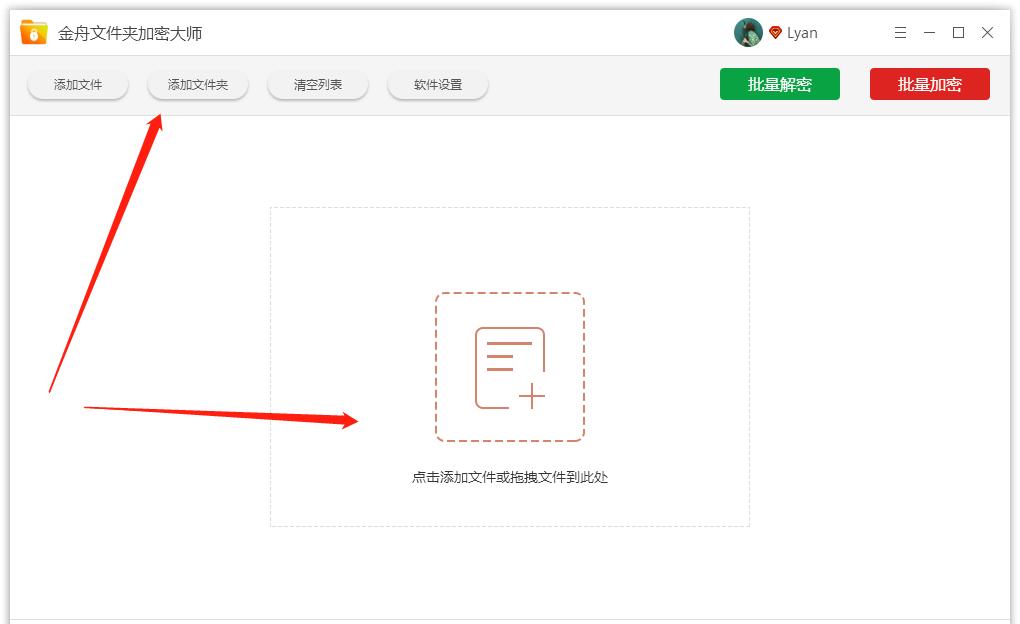Click the yellow folder app logo
Screen dimensions: 1020x624
point(31,31)
